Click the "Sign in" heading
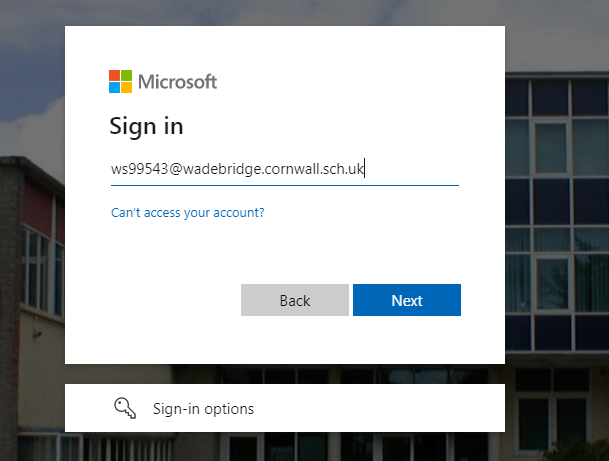The height and width of the screenshot is (461, 609). [146, 127]
